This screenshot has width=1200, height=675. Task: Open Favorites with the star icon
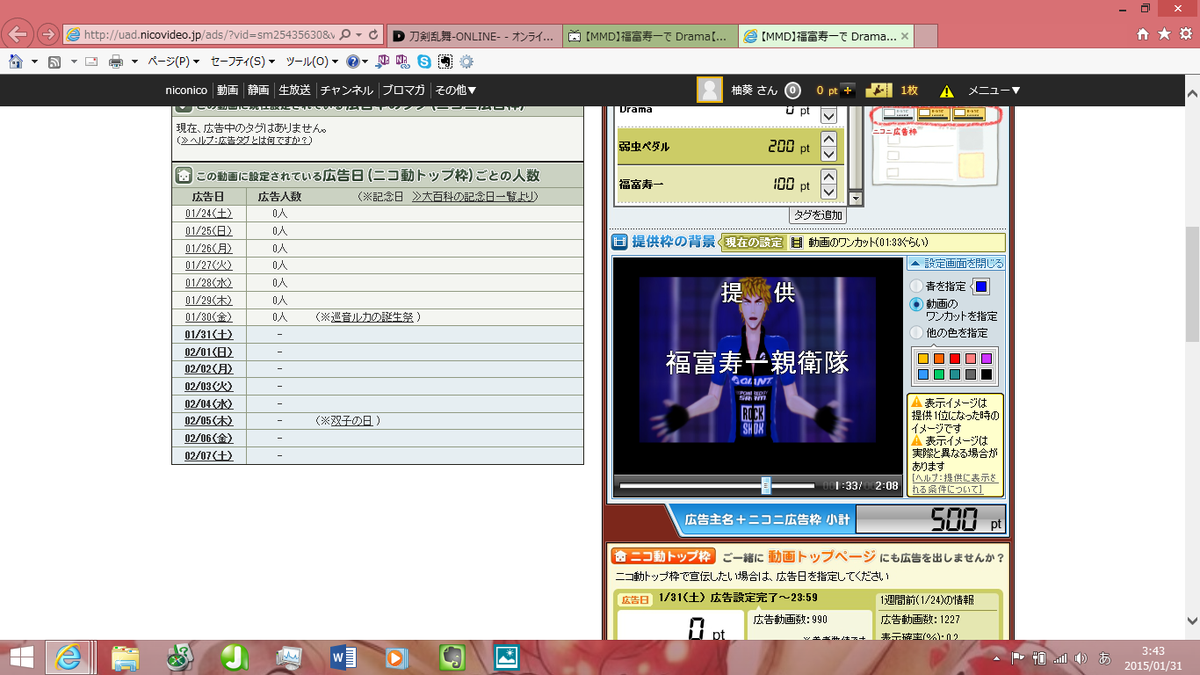pyautogui.click(x=1164, y=34)
